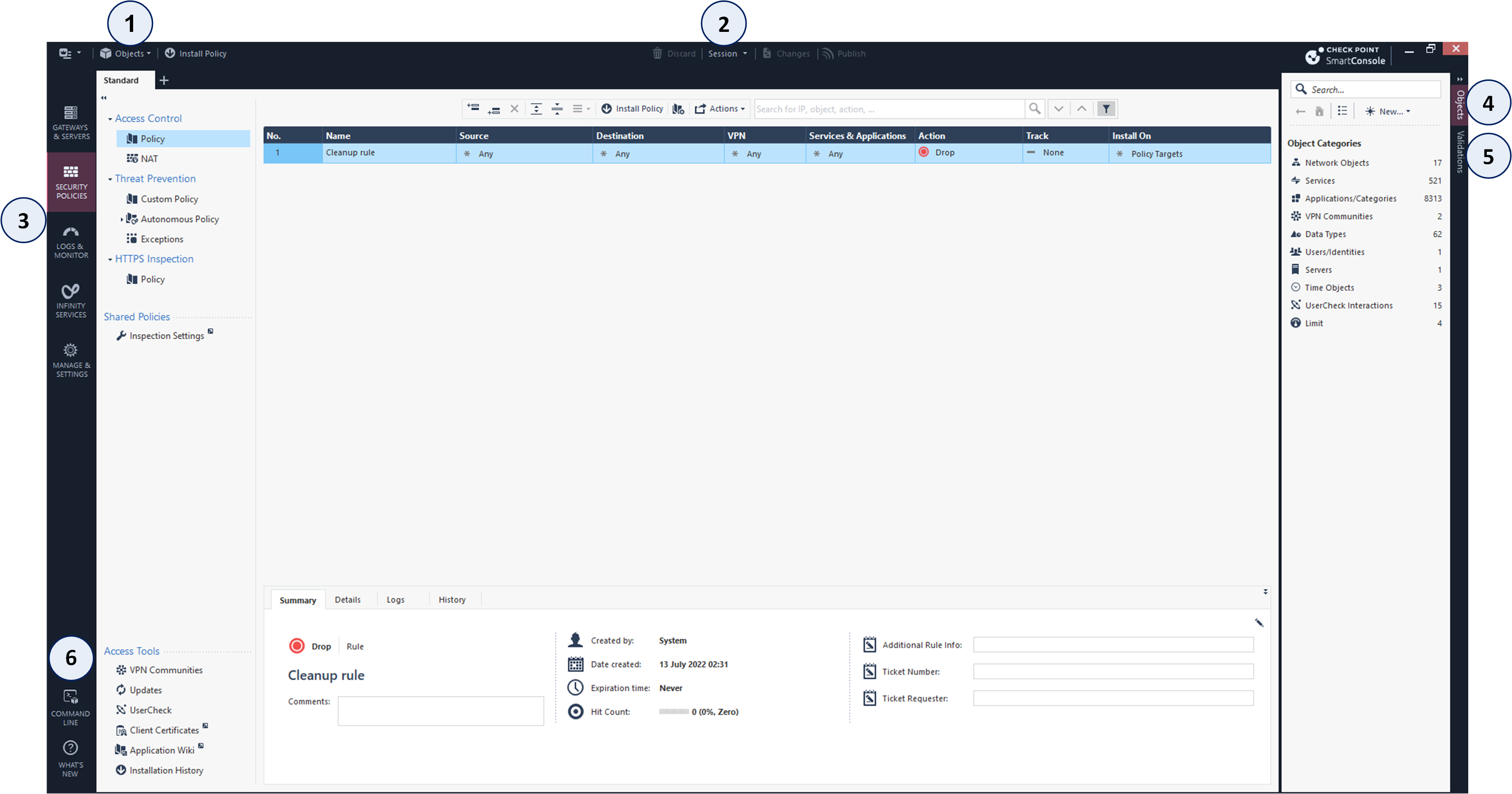Image resolution: width=1512 pixels, height=794 pixels.
Task: Click home icon in Objects panel
Action: tap(1319, 111)
